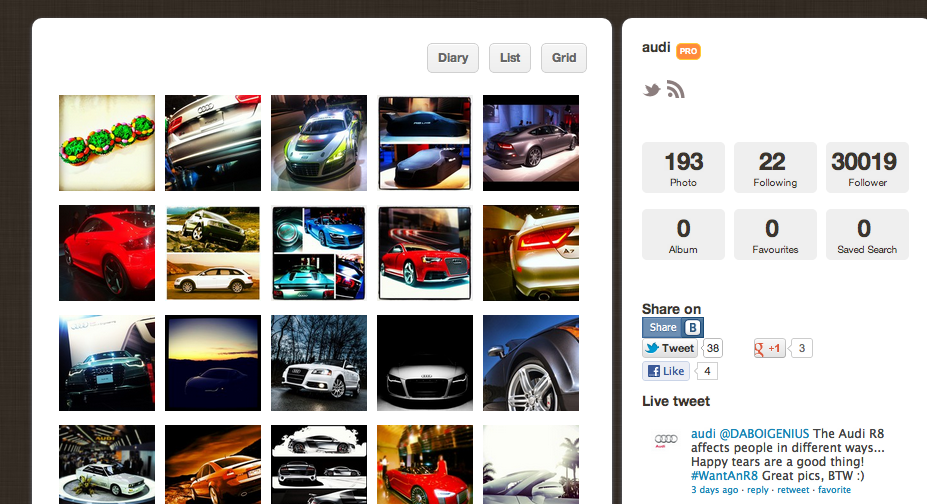Open the blue R8 collage thumbnail
Viewport: 927px width, 504px height.
(x=319, y=253)
